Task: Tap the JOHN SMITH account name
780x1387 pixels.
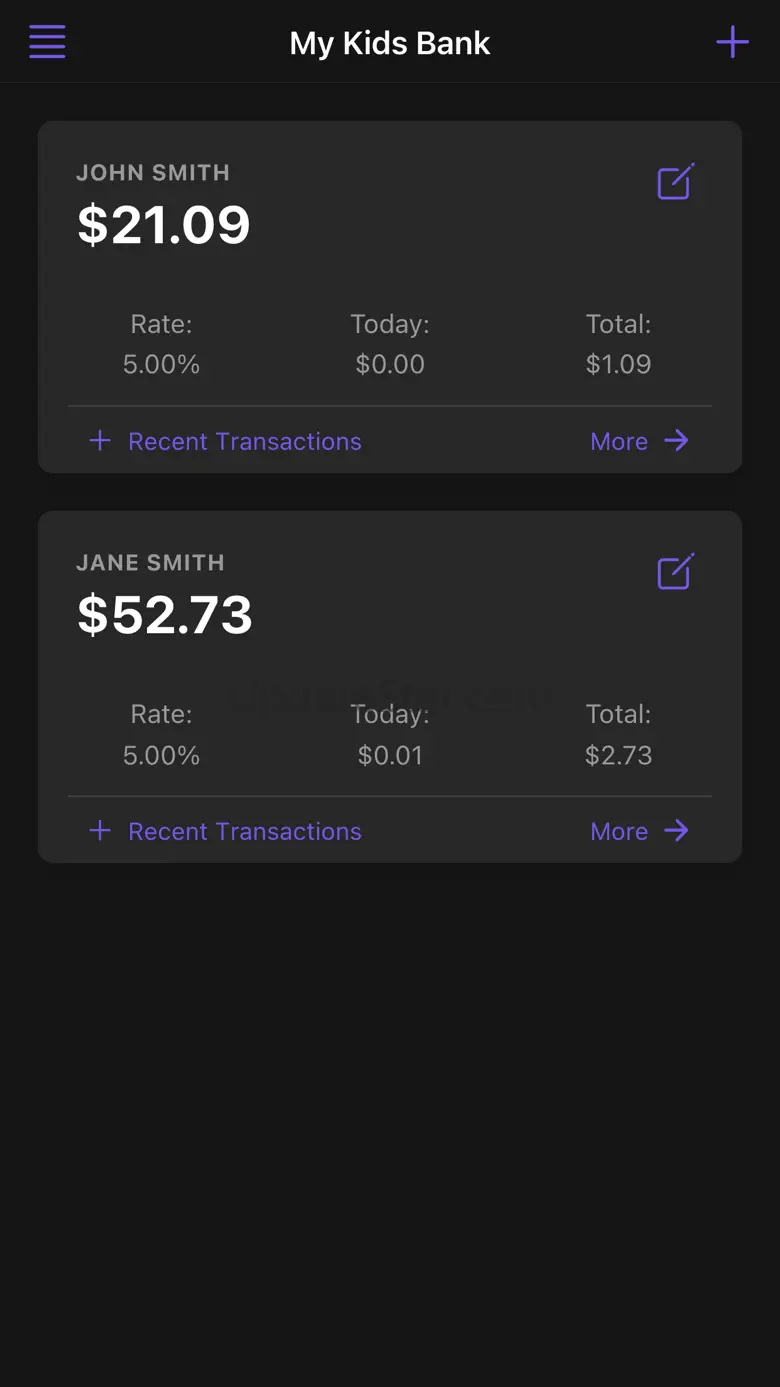Action: (x=153, y=173)
